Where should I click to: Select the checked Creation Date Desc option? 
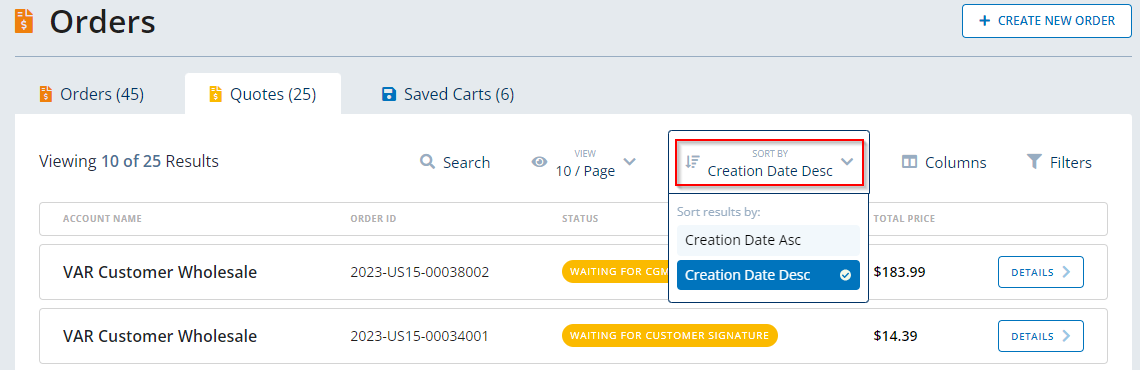click(768, 275)
